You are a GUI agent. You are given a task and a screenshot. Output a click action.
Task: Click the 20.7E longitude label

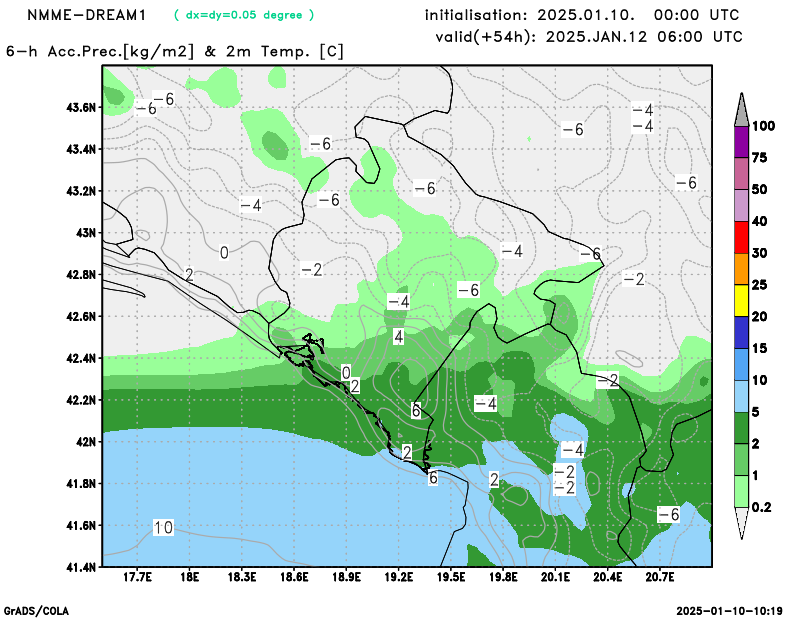[660, 577]
